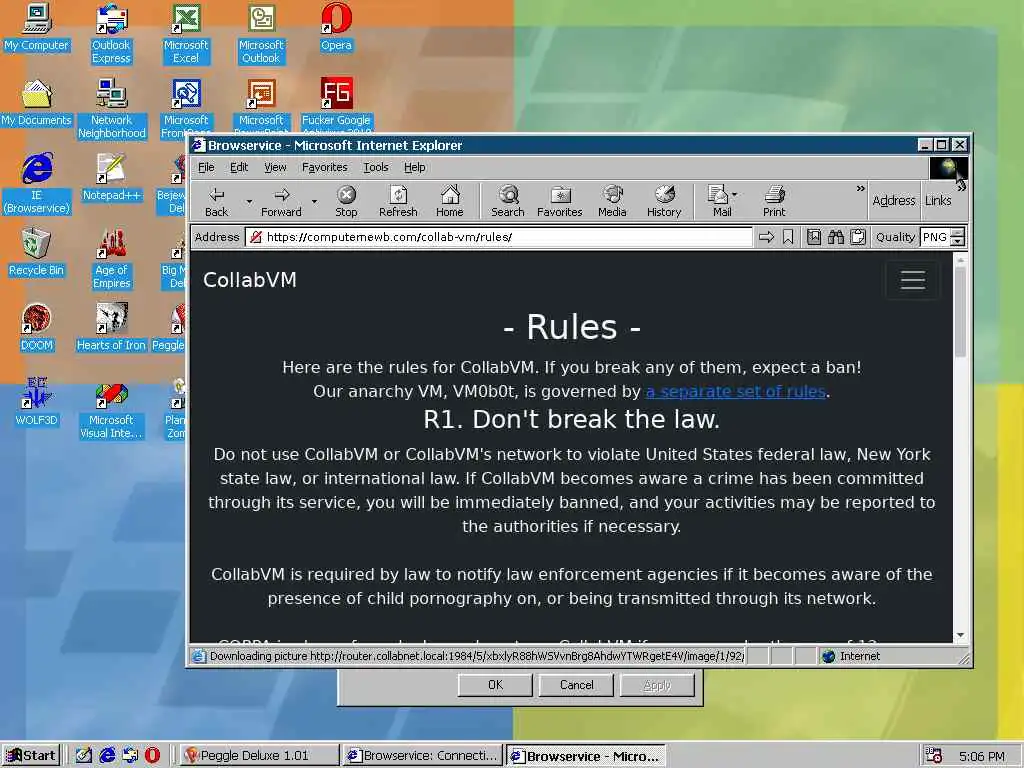1024x768 pixels.
Task: Click OK in the background dialog
Action: (x=495, y=685)
